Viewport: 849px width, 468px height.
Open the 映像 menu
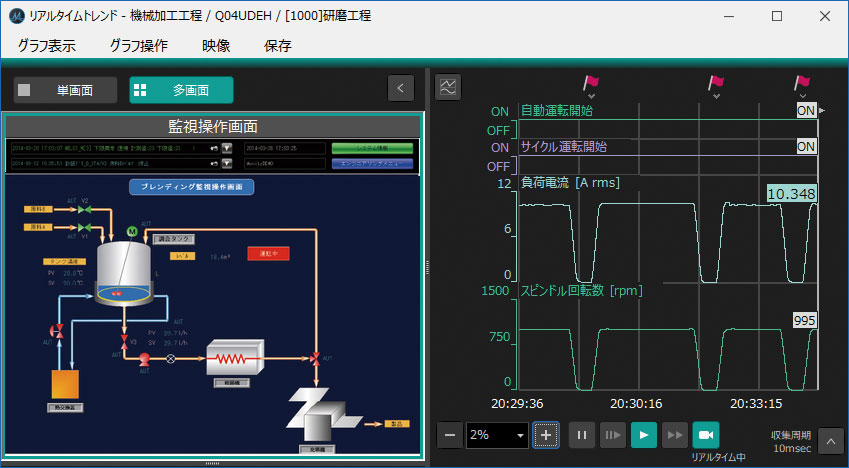[x=216, y=45]
